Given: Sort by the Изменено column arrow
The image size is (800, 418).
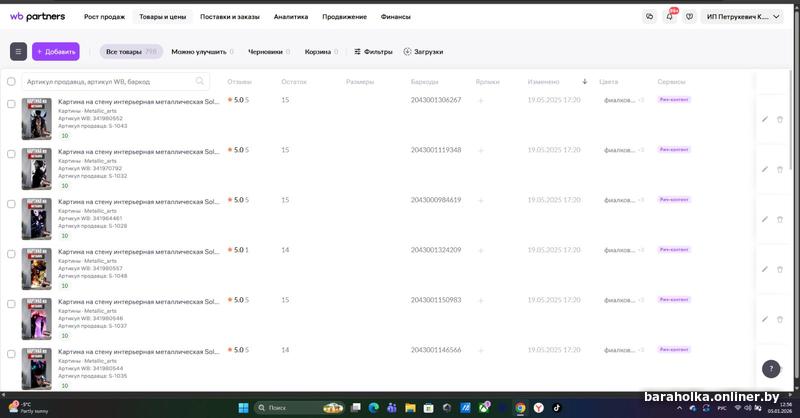Looking at the screenshot, I should (x=584, y=81).
